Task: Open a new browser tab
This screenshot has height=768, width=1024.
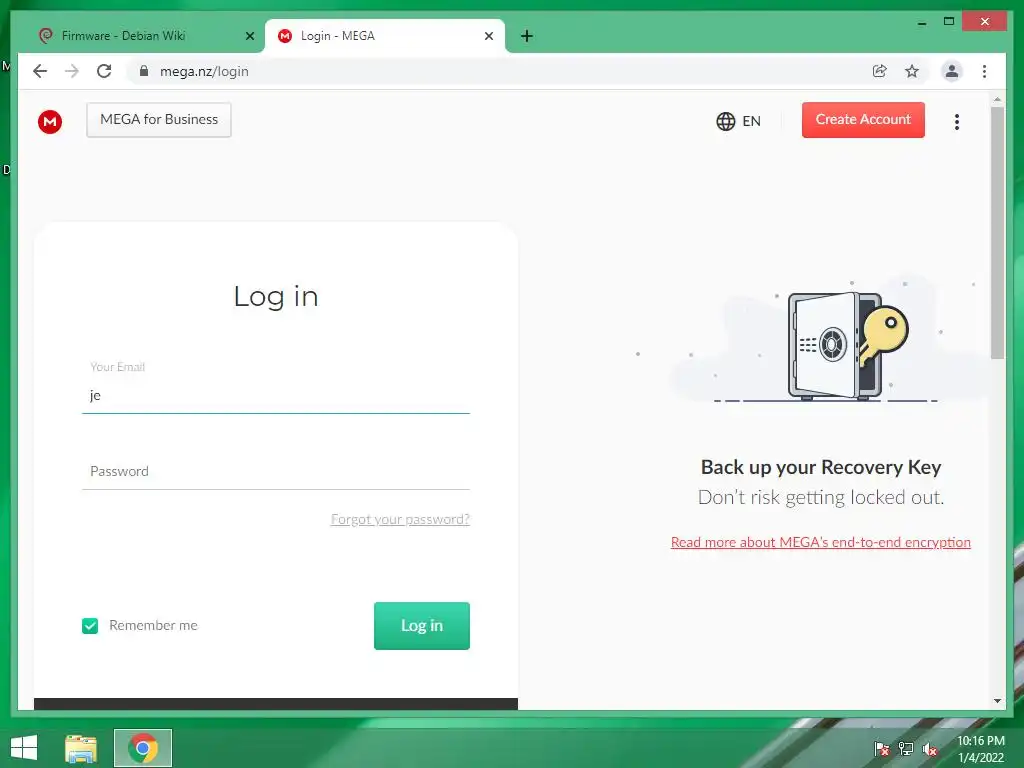Action: coord(527,36)
